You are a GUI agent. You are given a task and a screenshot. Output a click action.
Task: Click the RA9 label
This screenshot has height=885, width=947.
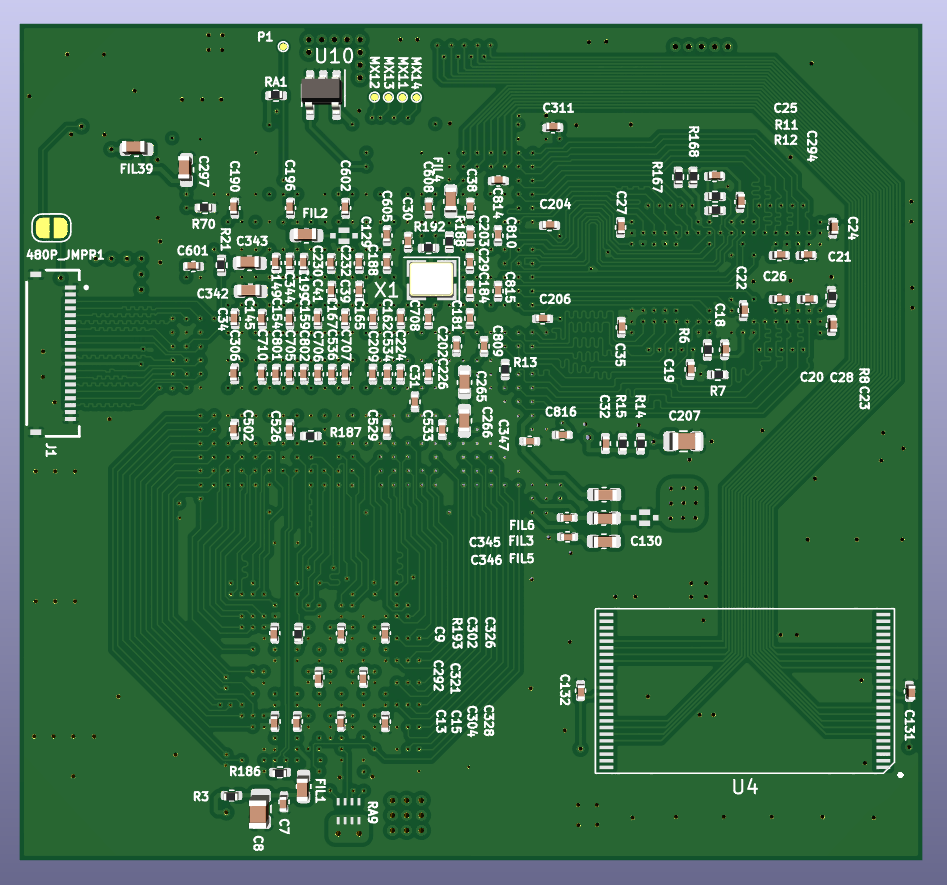(x=373, y=813)
